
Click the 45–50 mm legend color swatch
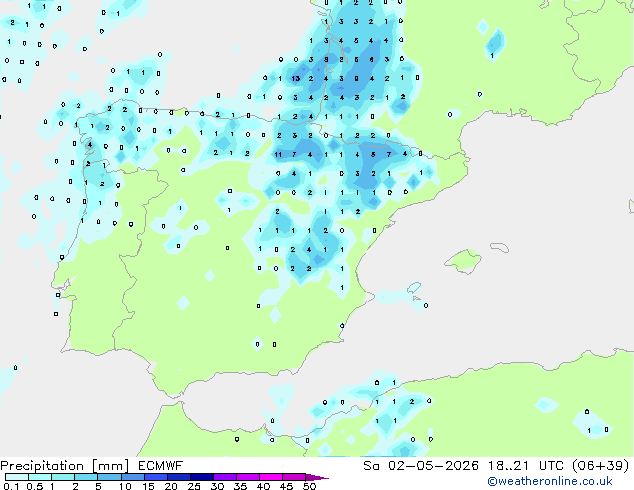(x=294, y=477)
